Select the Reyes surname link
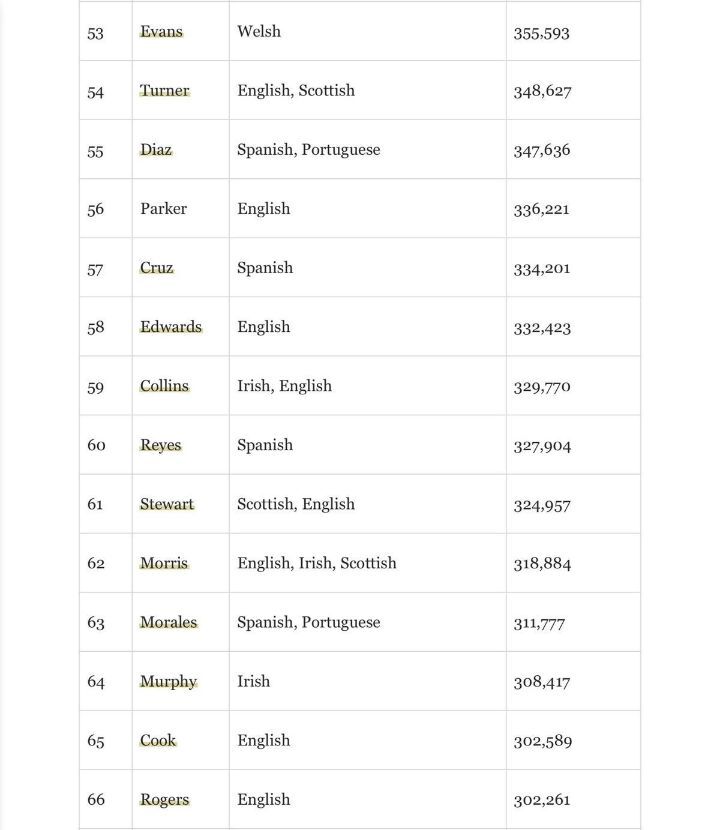The width and height of the screenshot is (720, 830). pyautogui.click(x=160, y=445)
